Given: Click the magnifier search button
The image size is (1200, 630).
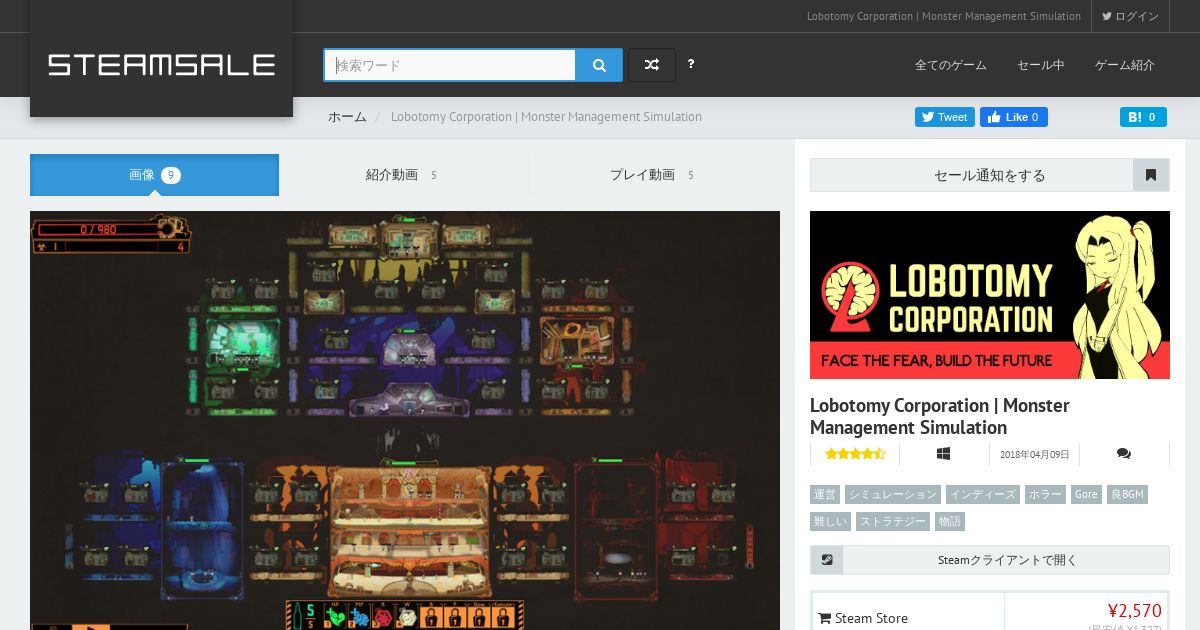Looking at the screenshot, I should pyautogui.click(x=599, y=65).
